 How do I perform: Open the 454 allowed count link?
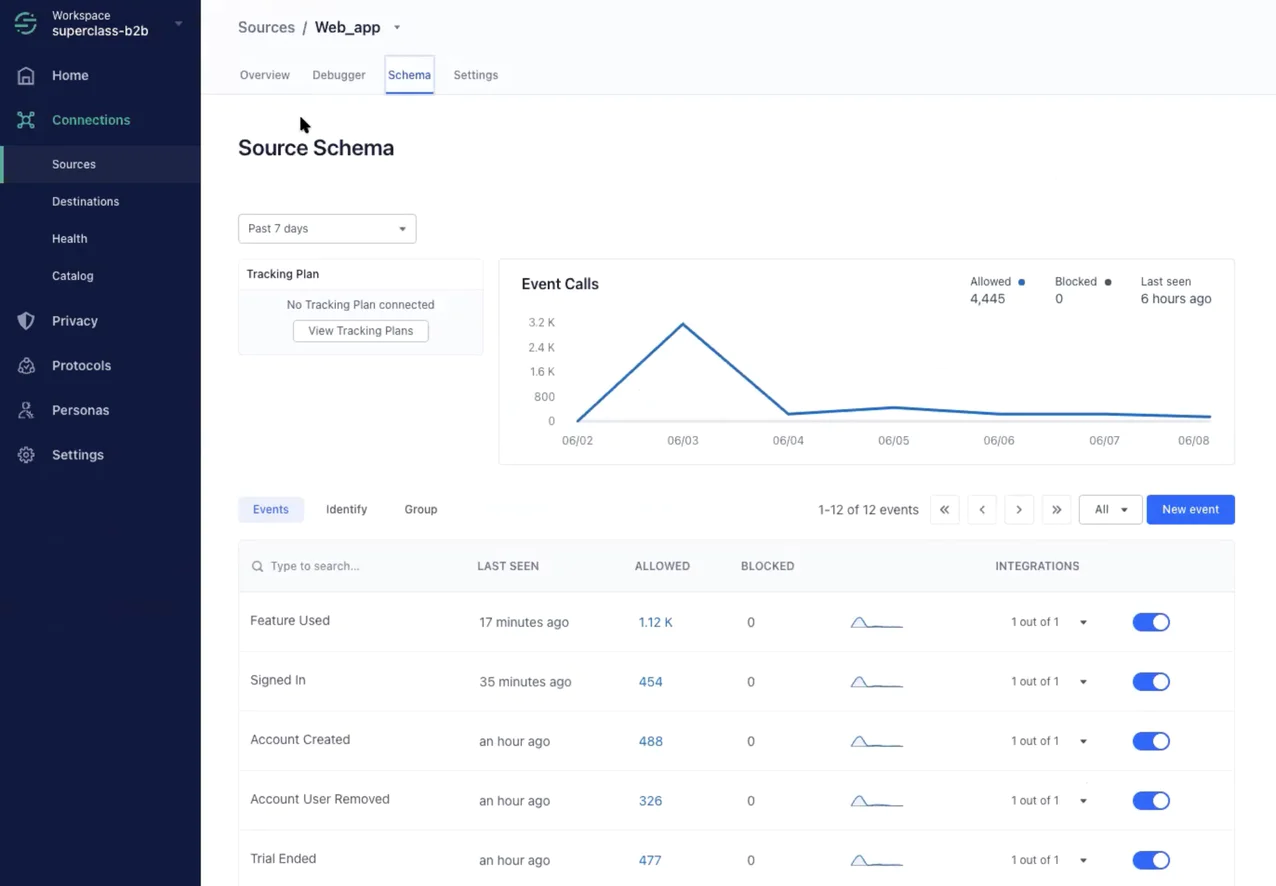click(x=651, y=682)
